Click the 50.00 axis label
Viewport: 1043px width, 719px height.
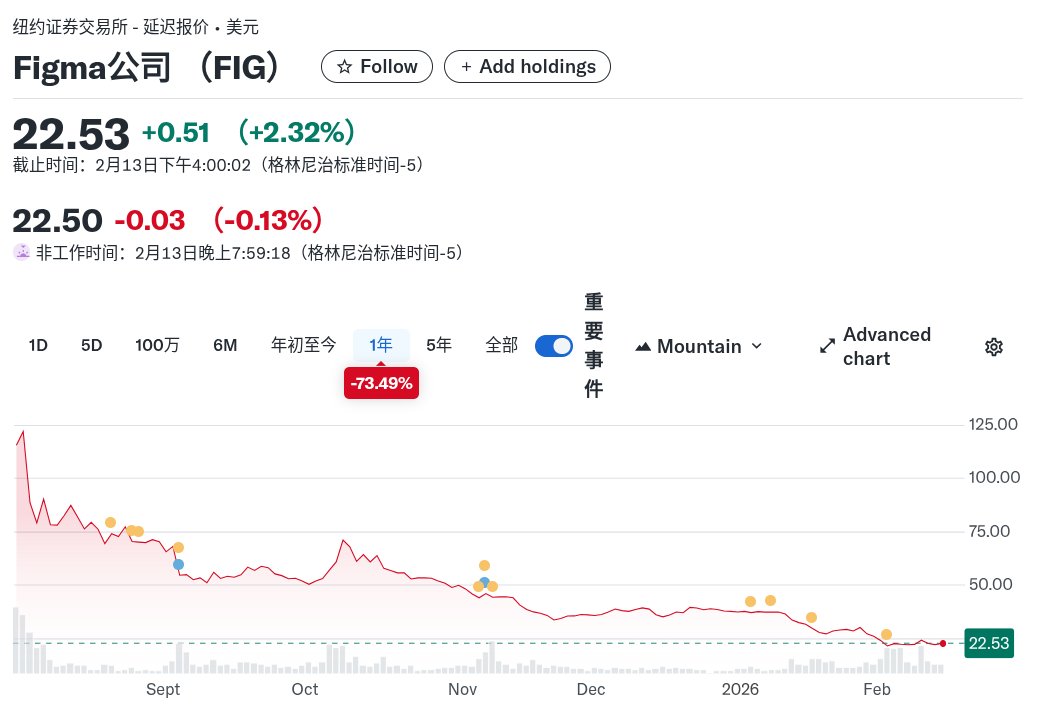(x=990, y=585)
